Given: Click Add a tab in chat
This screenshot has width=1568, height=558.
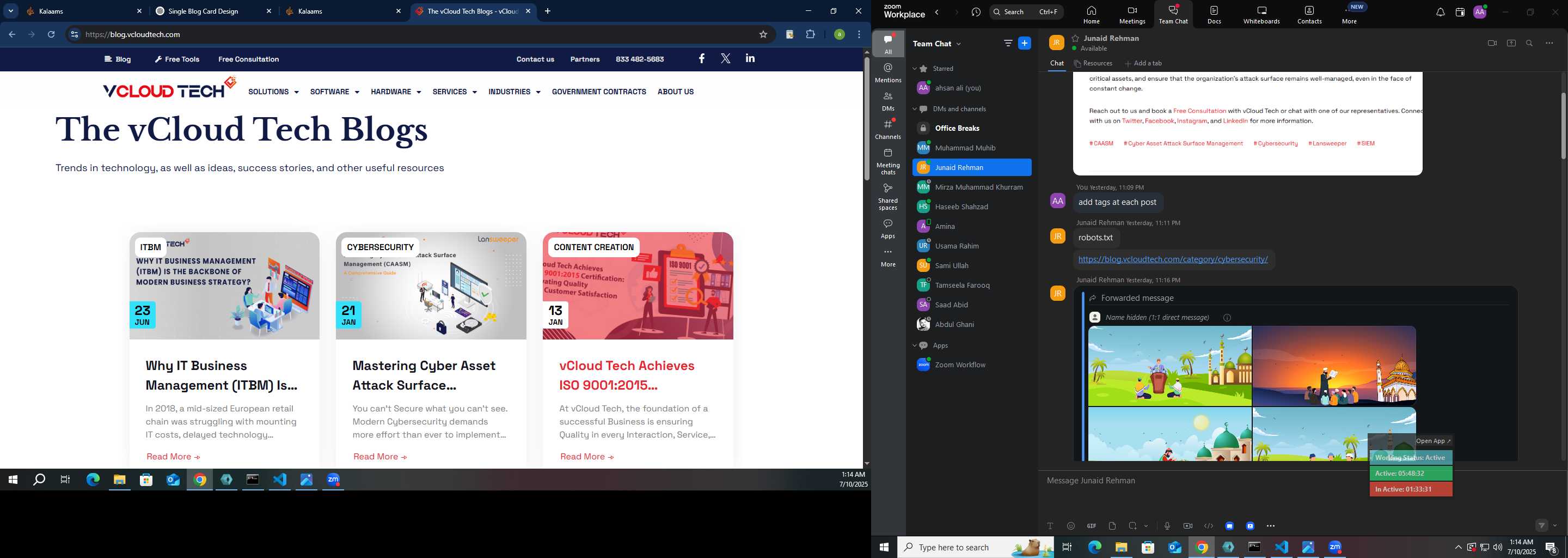Looking at the screenshot, I should [x=1143, y=63].
